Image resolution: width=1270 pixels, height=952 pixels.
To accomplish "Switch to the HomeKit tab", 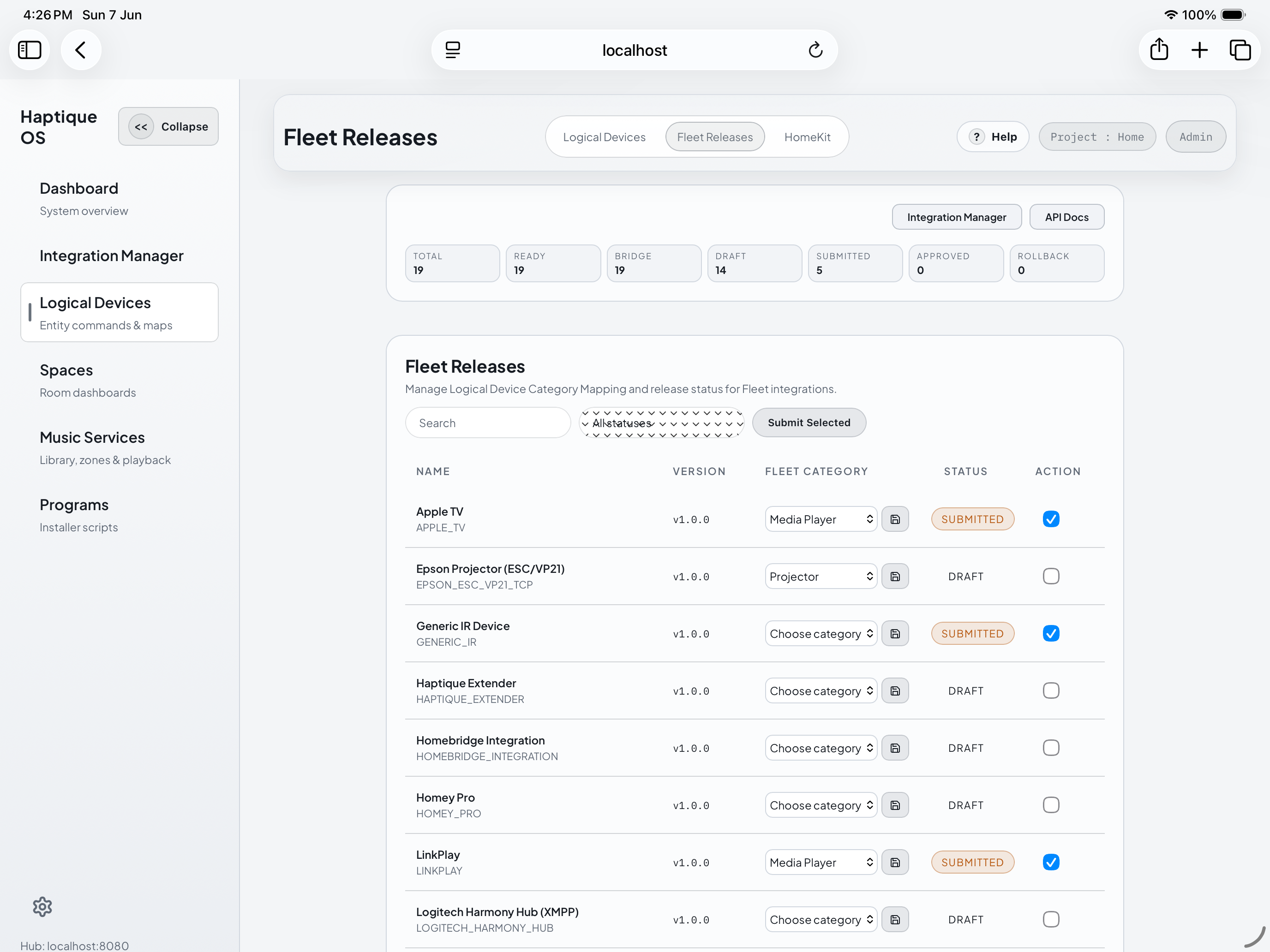I will pyautogui.click(x=807, y=137).
